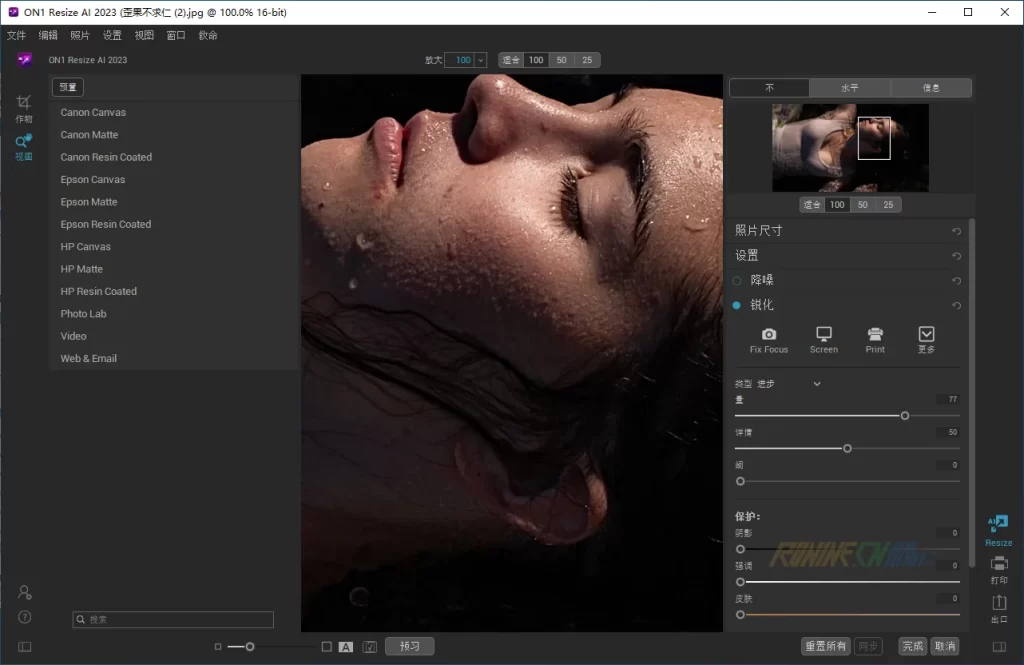Screen dimensions: 1024x665
Task: Apply the Fix Focus sharpening preset
Action: (x=768, y=334)
